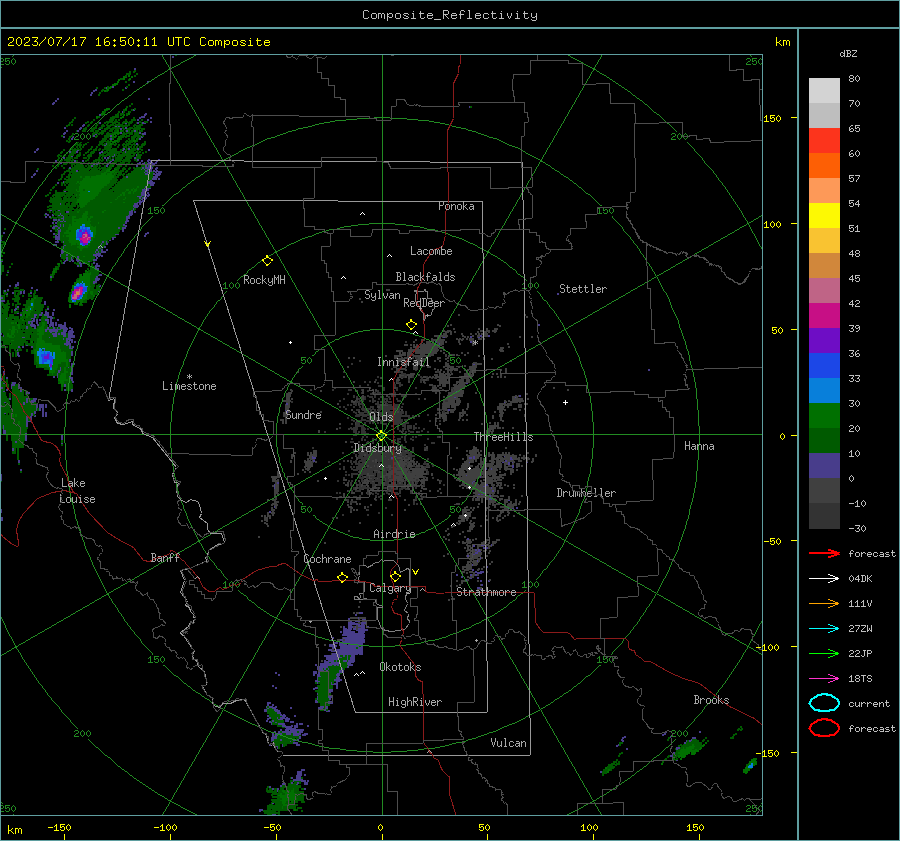Click the 30 dBZ light blue swatch
This screenshot has width=900, height=841.
coord(824,390)
